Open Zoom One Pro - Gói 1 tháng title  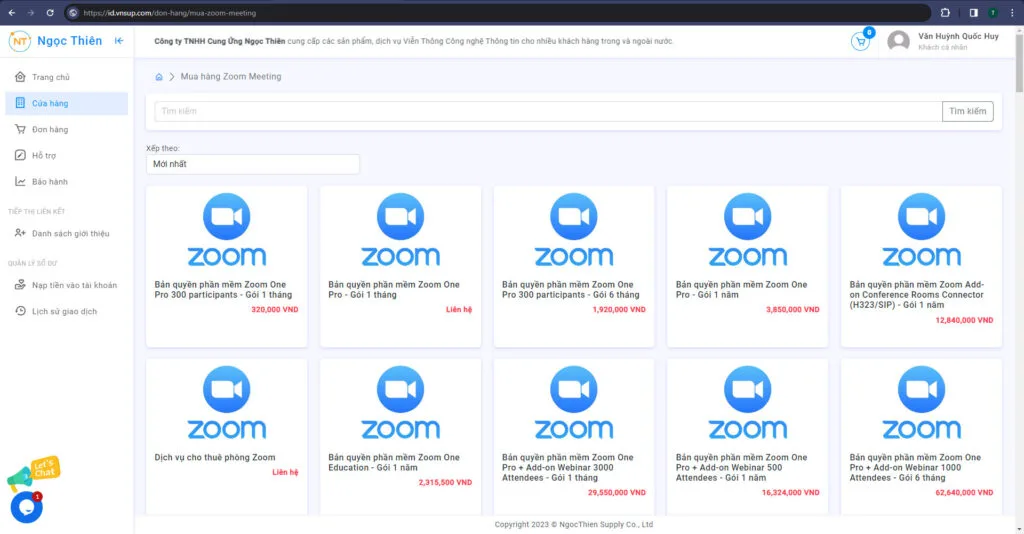pos(394,290)
